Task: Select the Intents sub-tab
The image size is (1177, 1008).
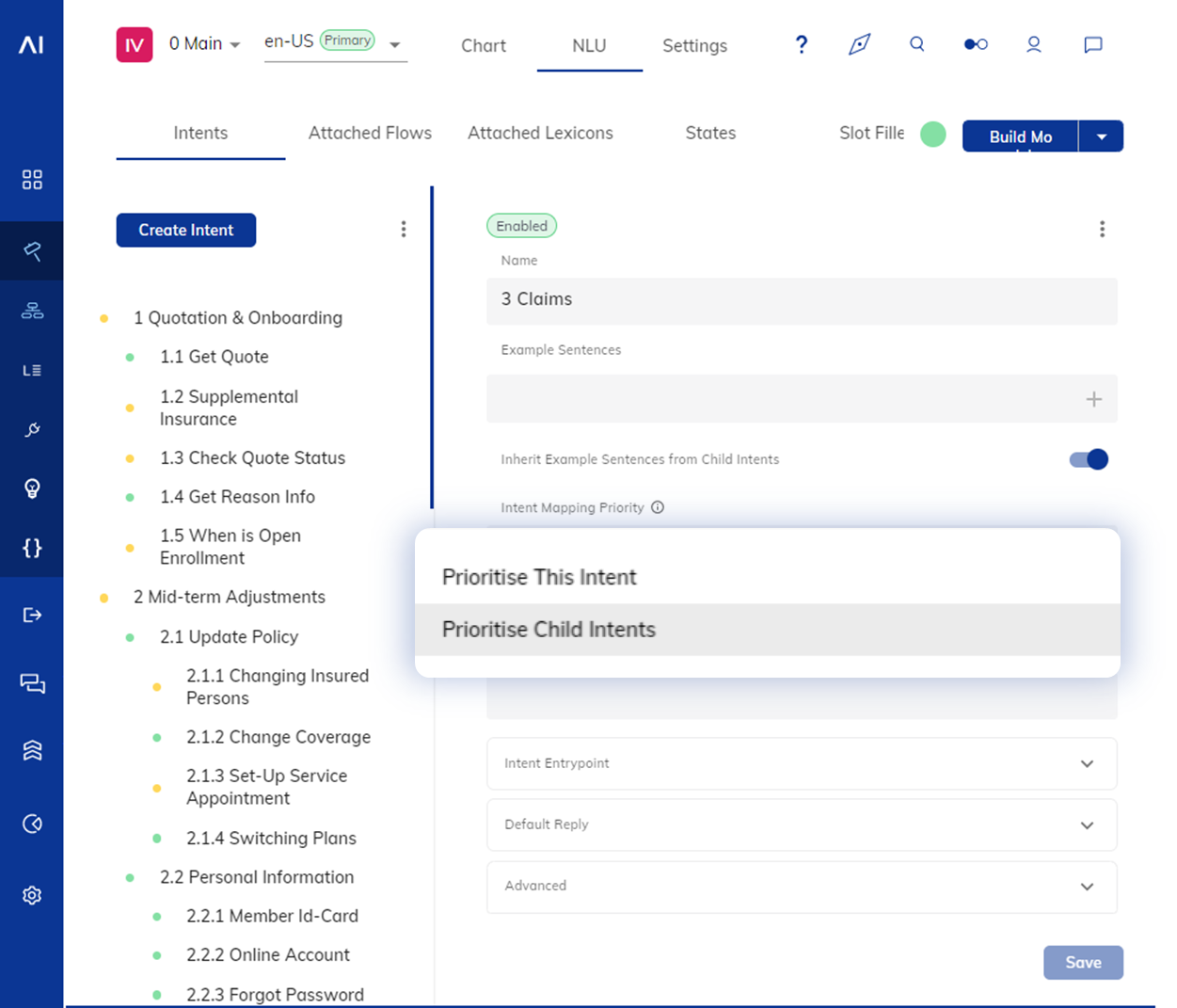Action: pos(200,133)
